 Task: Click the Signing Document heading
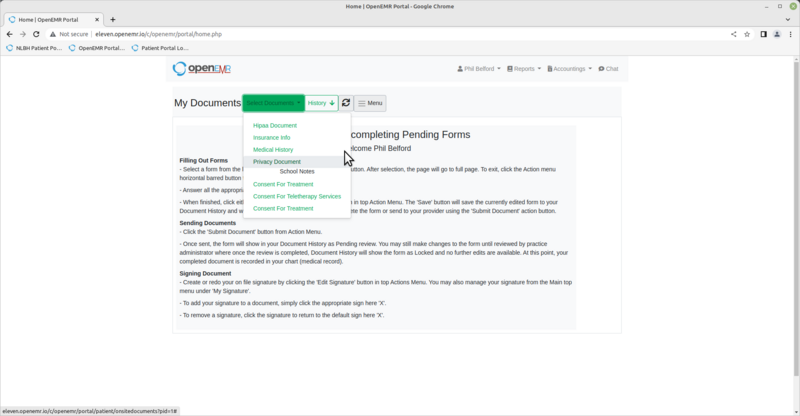205,273
